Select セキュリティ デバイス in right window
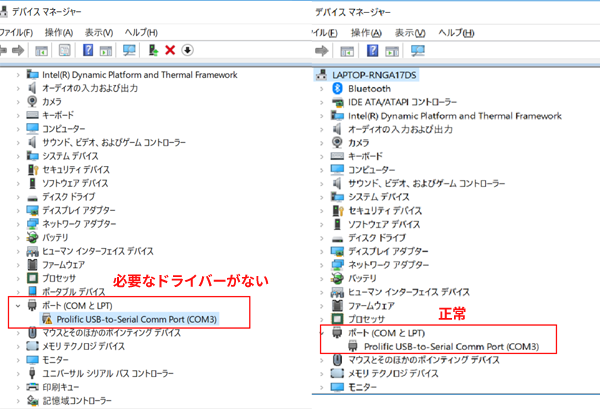Viewport: 600px width, 409px height. [x=385, y=210]
